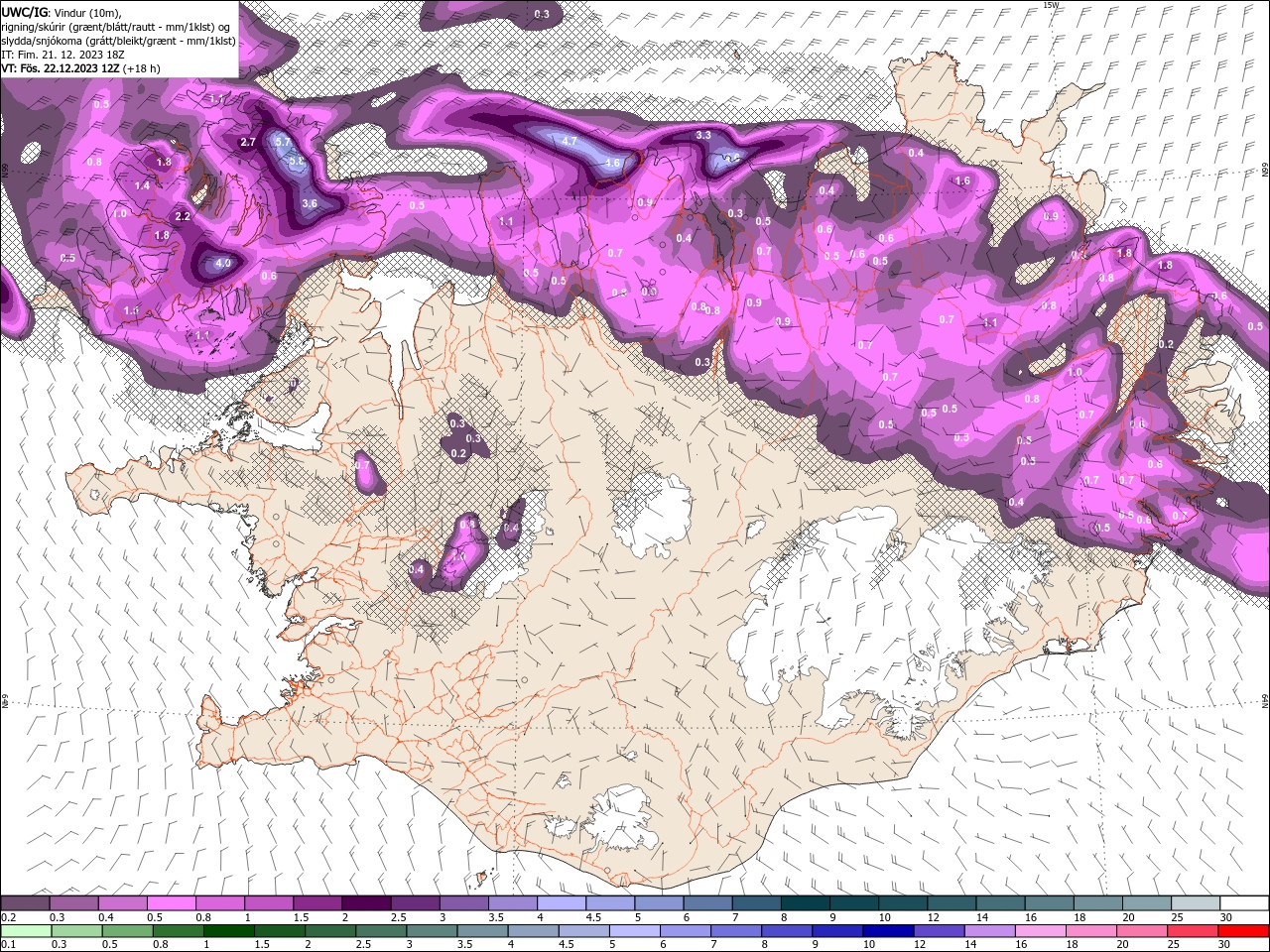This screenshot has height=952, width=1270.
Task: Select the 2 dark purple swatch in snow scale
Action: tap(365, 903)
